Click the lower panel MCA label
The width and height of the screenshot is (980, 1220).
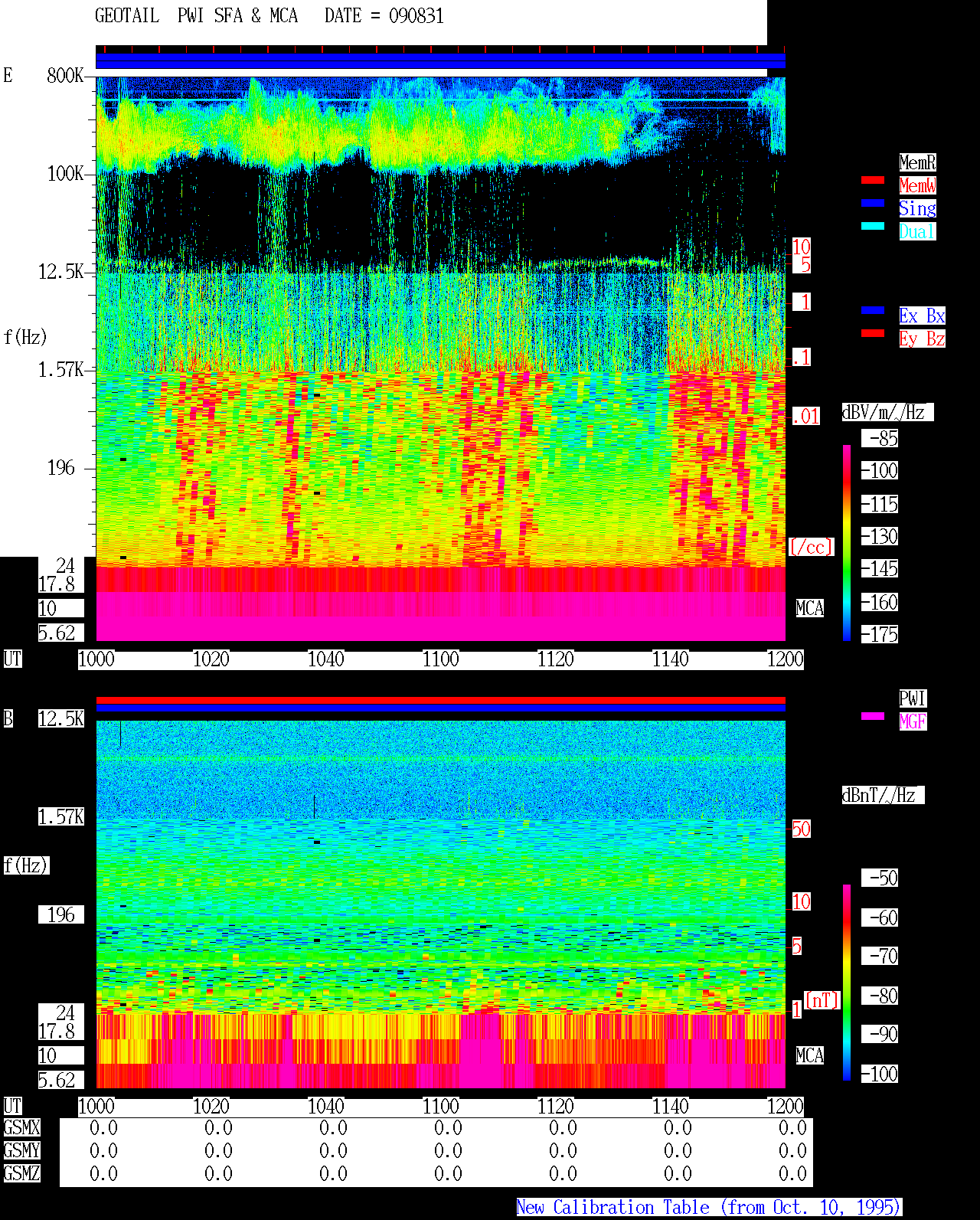pos(810,1056)
